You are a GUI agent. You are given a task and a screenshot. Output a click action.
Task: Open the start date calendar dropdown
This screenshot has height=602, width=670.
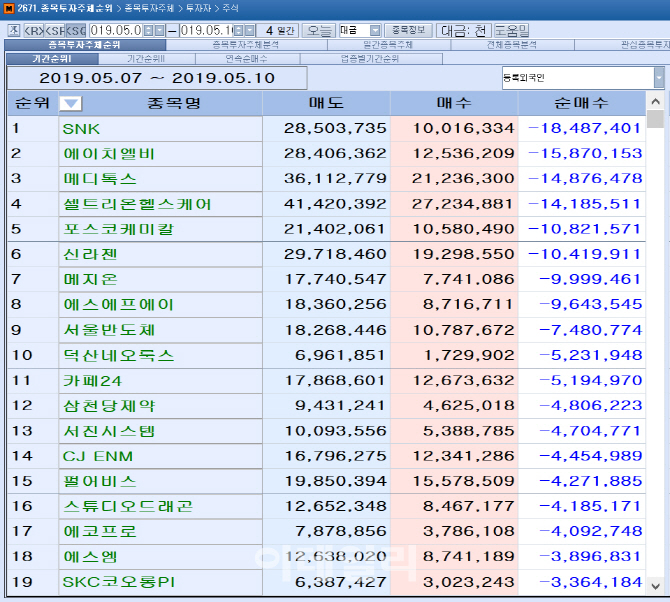[159, 30]
